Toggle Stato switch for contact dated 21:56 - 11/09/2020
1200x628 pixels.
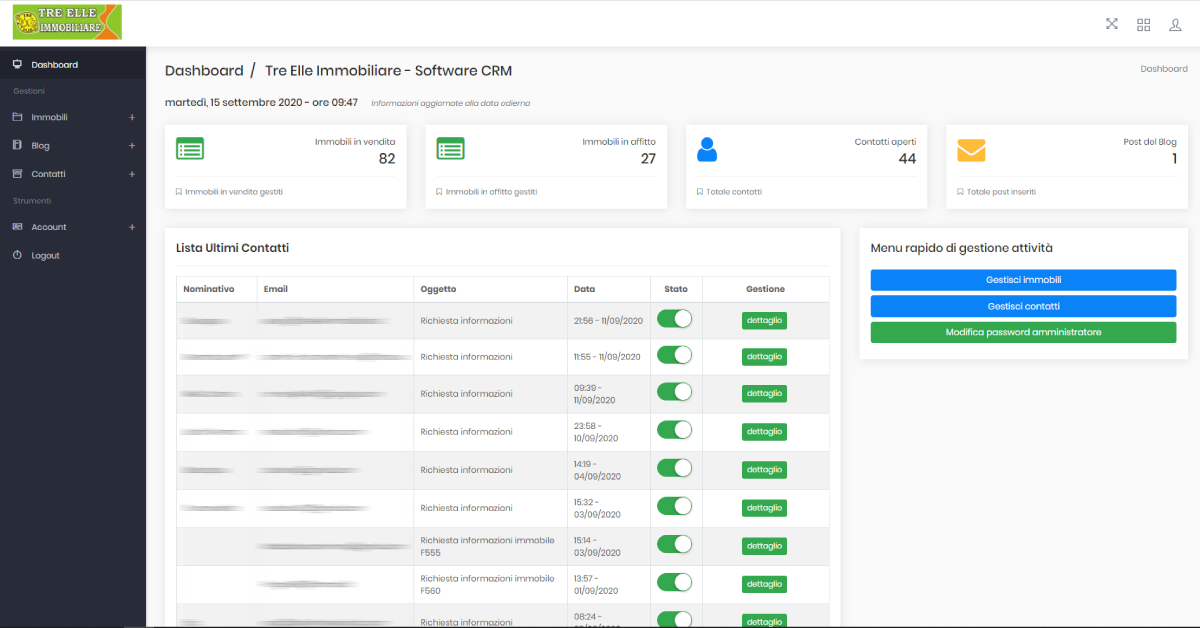(x=675, y=319)
